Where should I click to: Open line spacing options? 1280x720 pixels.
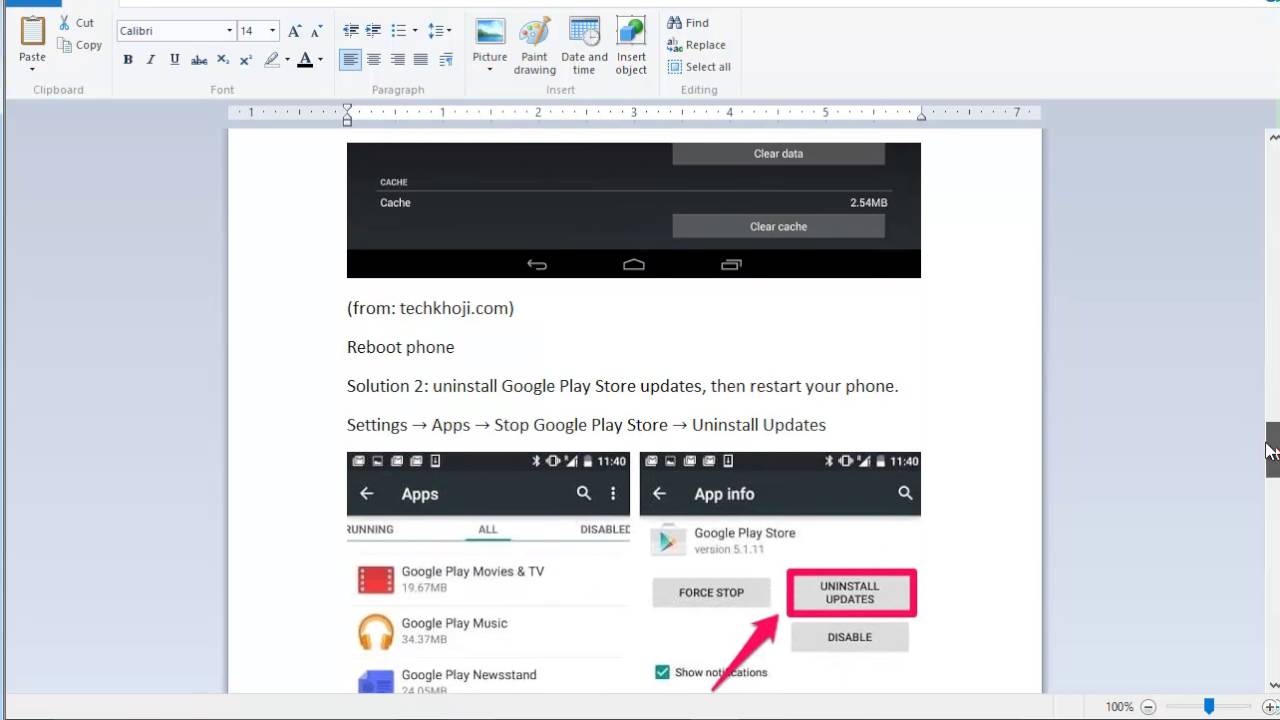(x=435, y=31)
